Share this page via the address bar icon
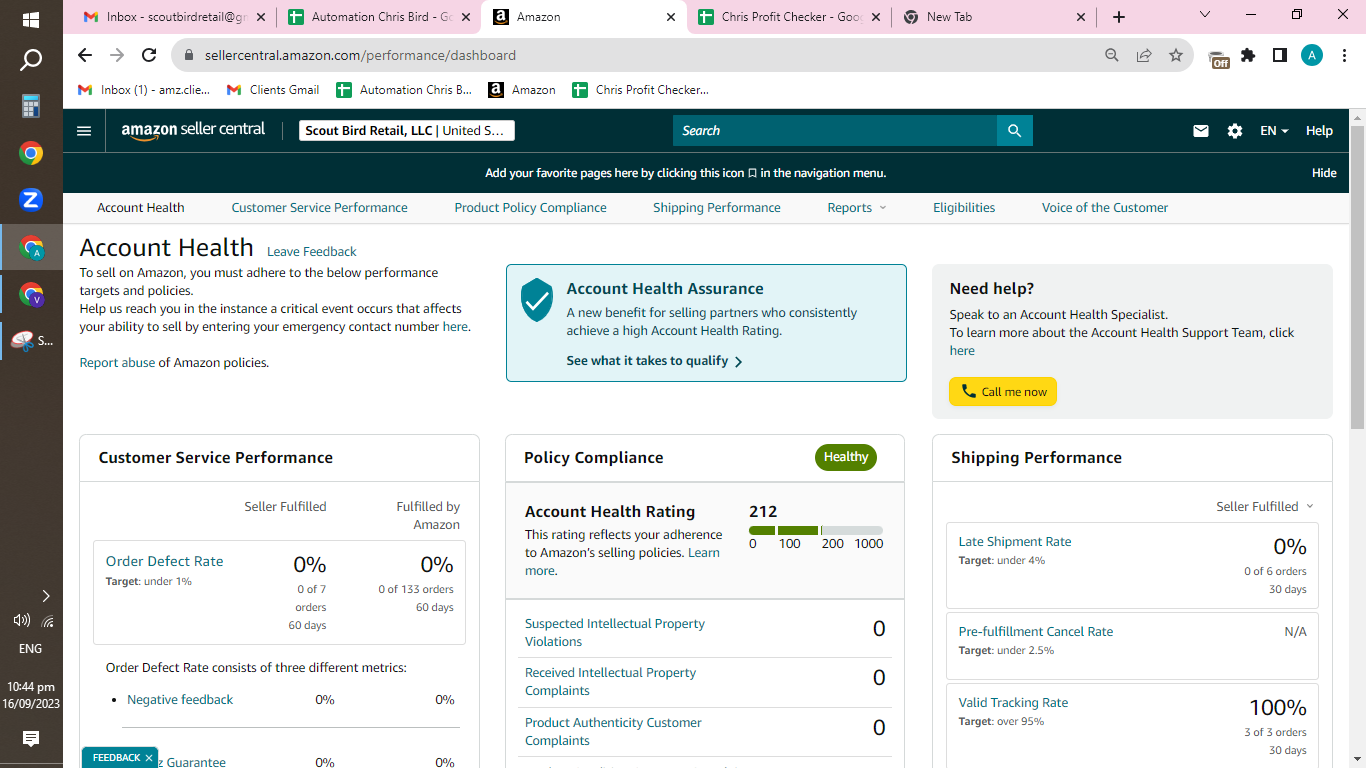 pyautogui.click(x=1144, y=56)
